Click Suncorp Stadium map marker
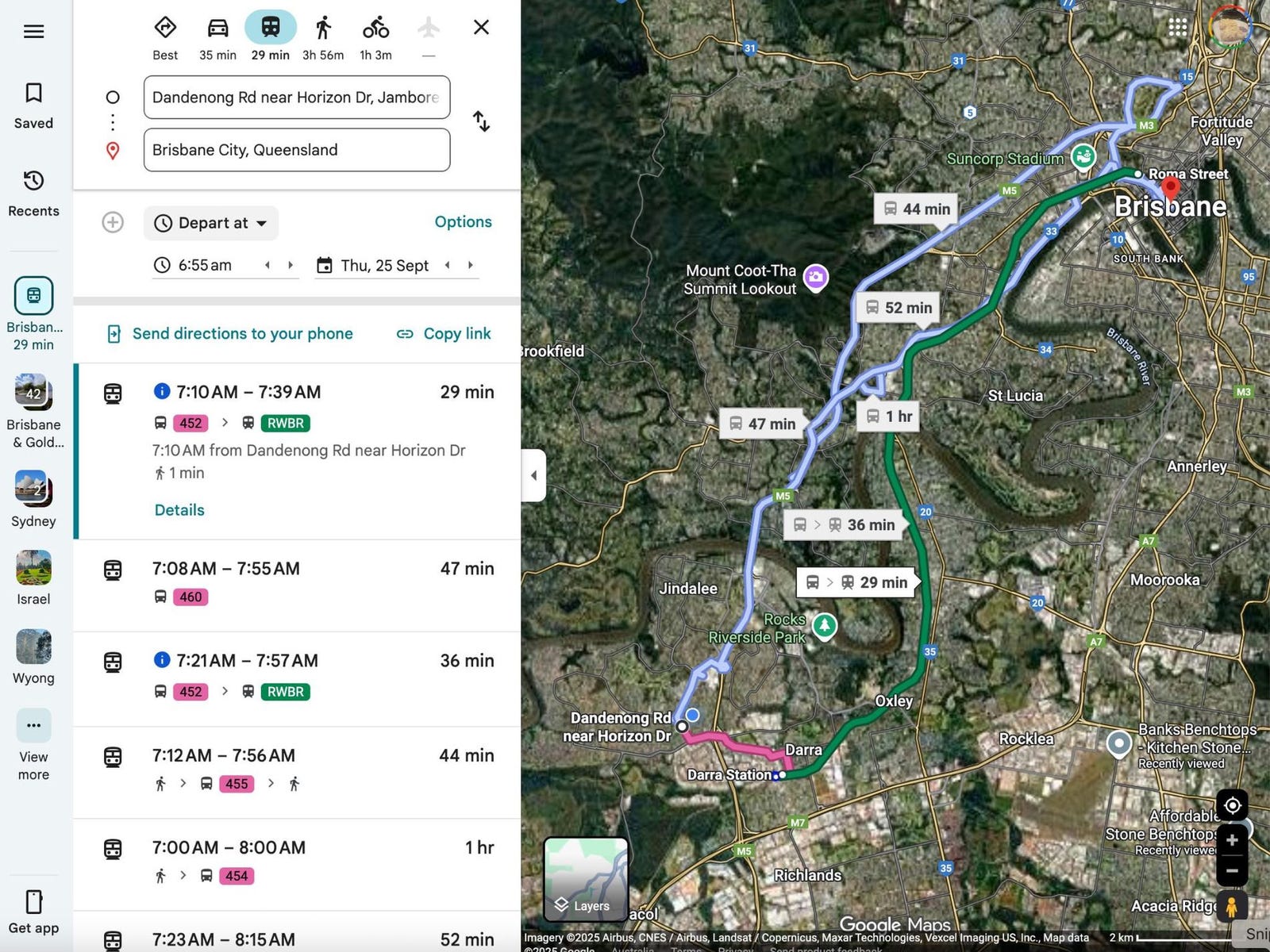Image resolution: width=1270 pixels, height=952 pixels. 1083,157
